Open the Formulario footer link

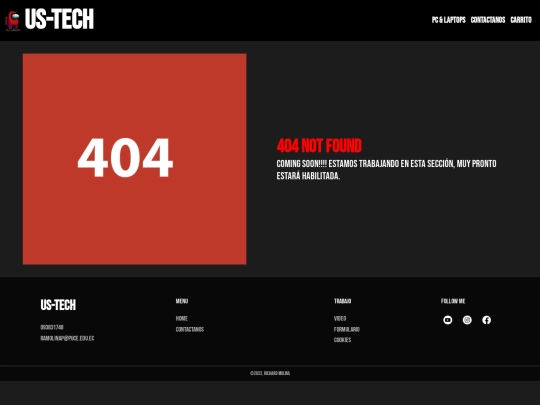[x=347, y=330]
